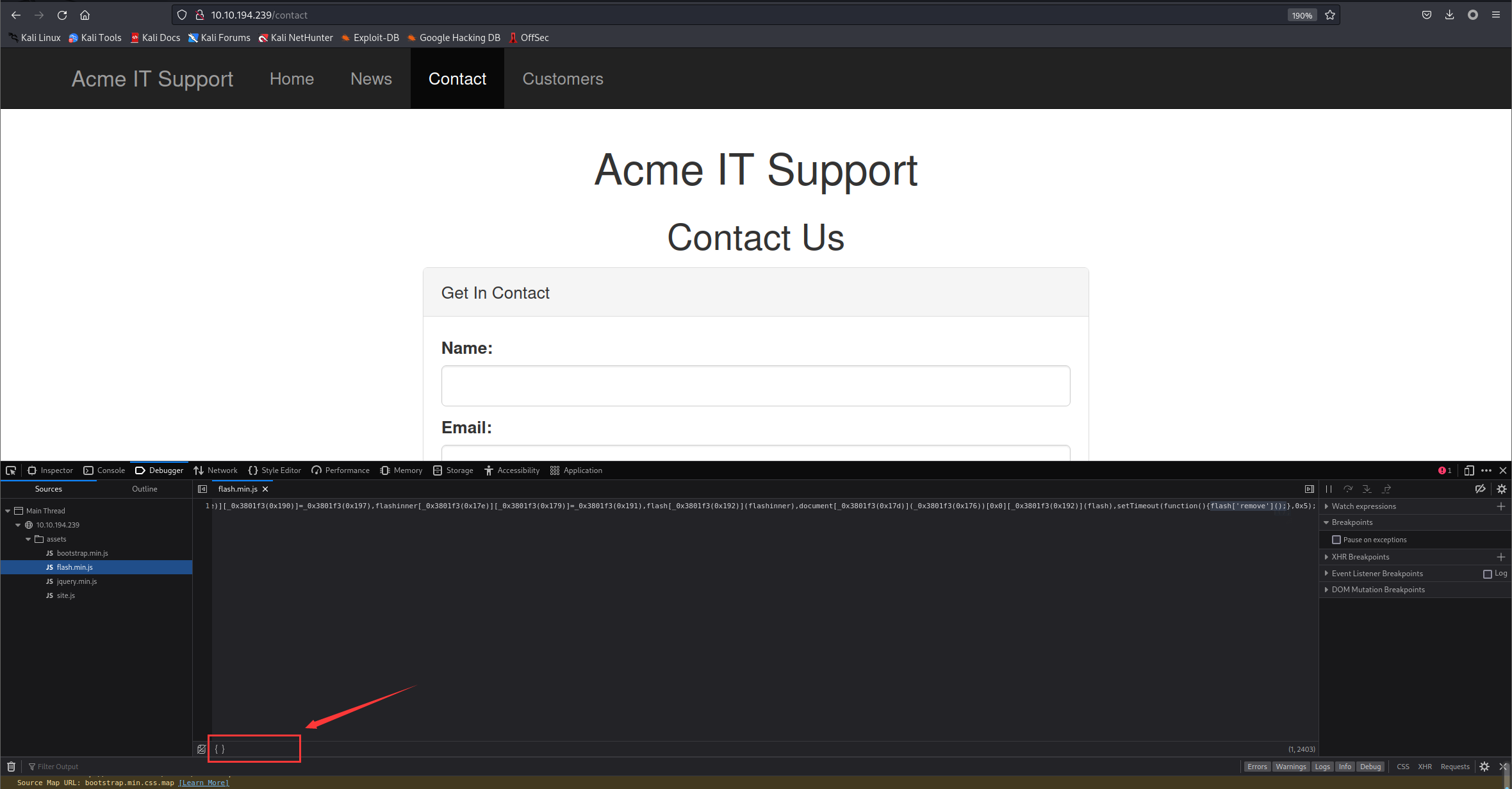Check the Event Listener Log checkbox
This screenshot has height=789, width=1512.
(1488, 574)
